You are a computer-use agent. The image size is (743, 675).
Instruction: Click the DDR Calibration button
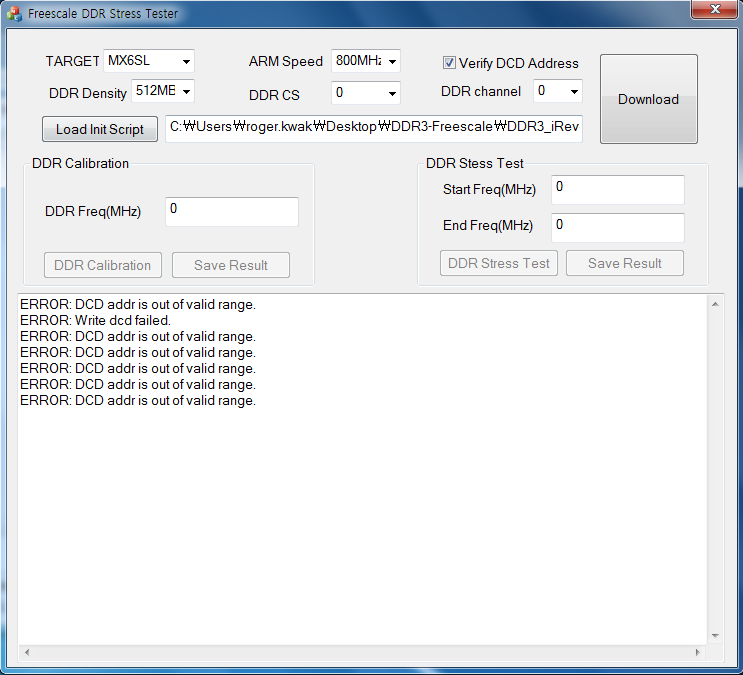pos(103,265)
